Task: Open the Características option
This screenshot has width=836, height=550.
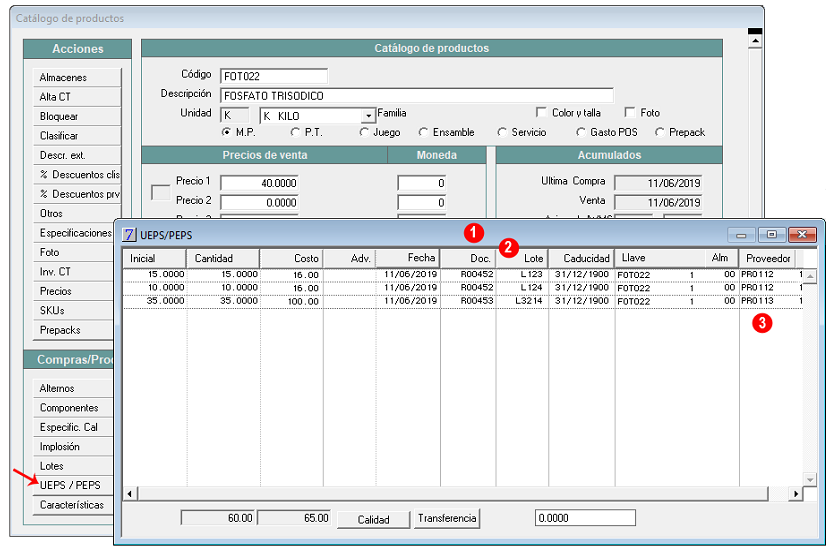Action: pos(74,505)
